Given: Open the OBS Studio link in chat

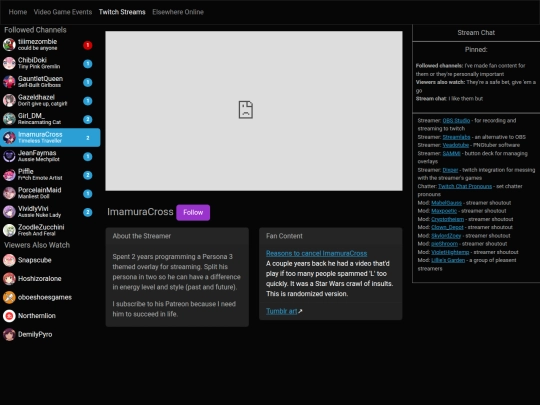Looking at the screenshot, I should [456, 121].
